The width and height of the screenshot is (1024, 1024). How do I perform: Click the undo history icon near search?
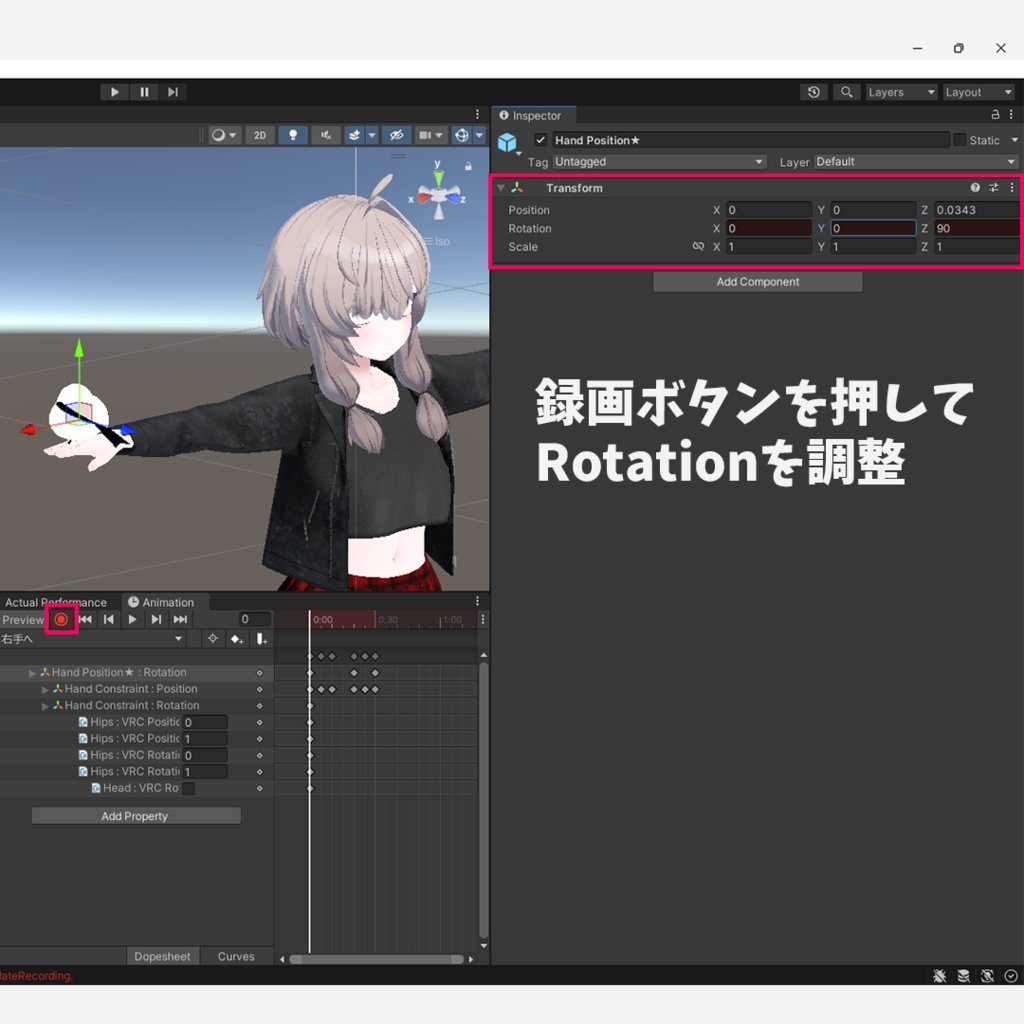tap(814, 91)
